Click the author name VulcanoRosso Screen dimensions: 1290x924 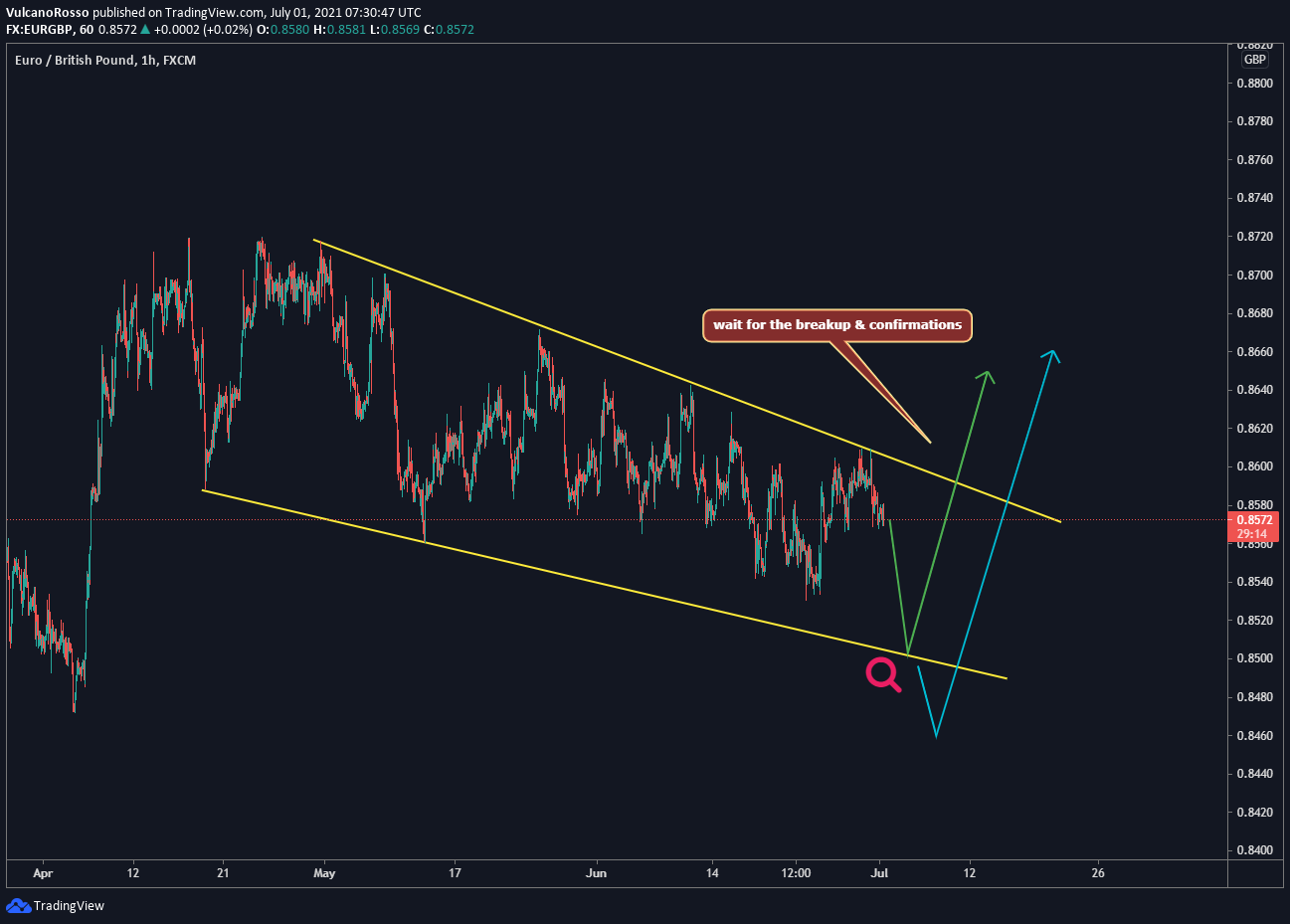(x=47, y=13)
